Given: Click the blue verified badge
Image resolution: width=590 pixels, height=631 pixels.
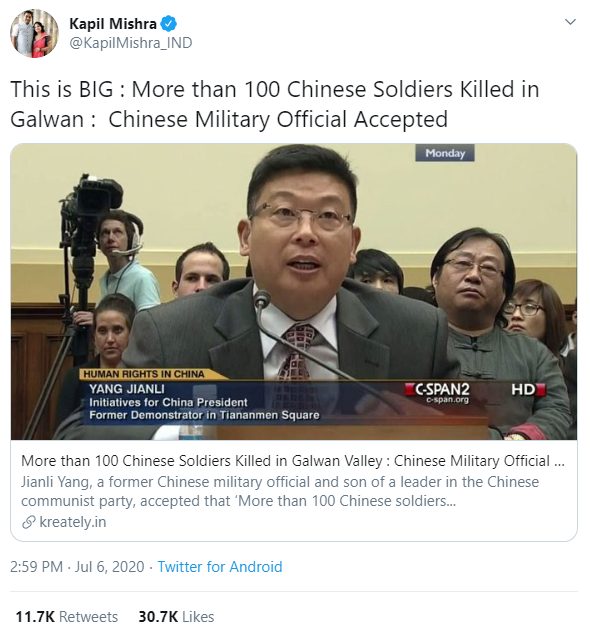Looking at the screenshot, I should [x=169, y=24].
